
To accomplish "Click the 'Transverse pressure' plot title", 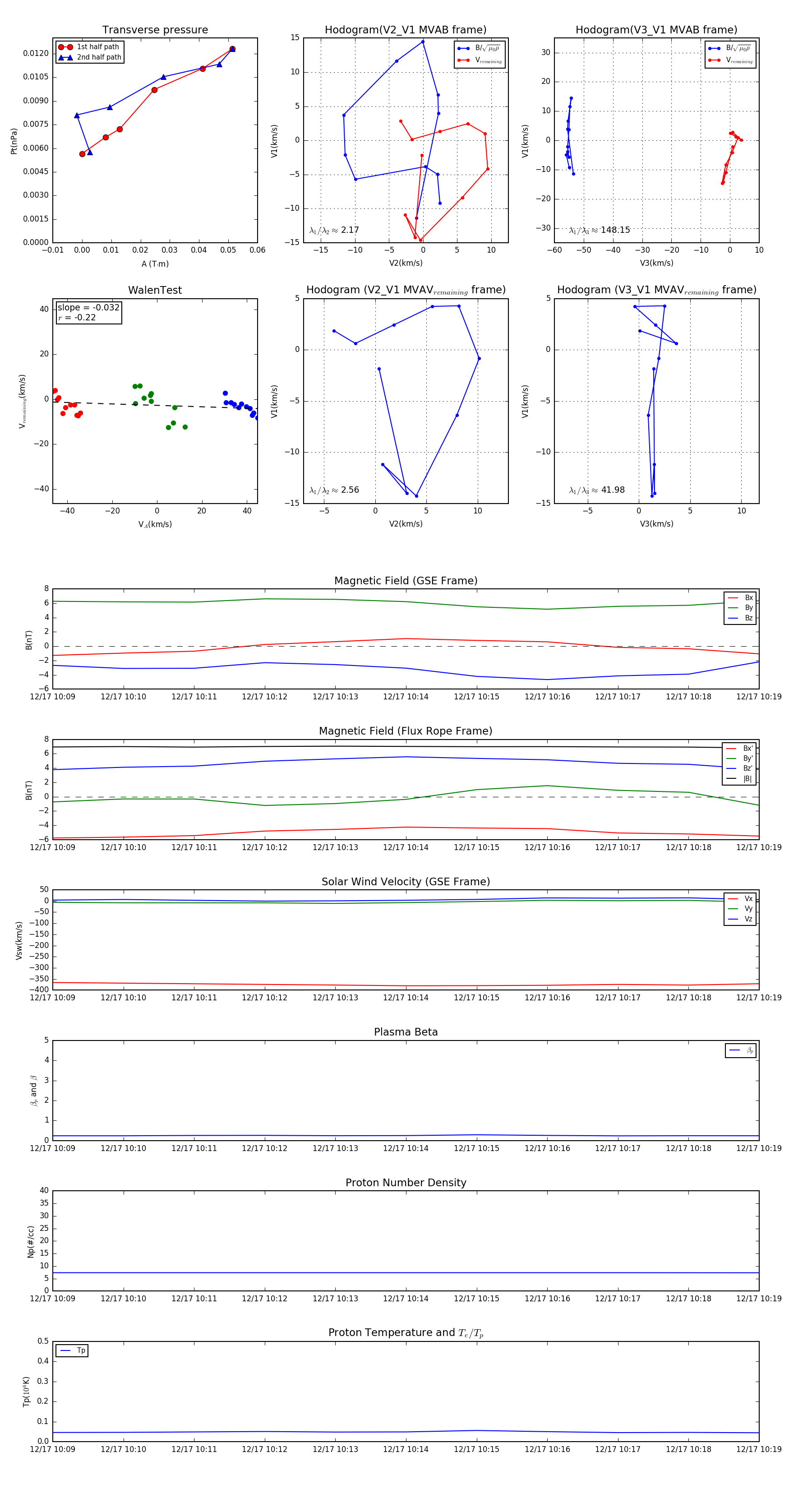I will pos(155,30).
